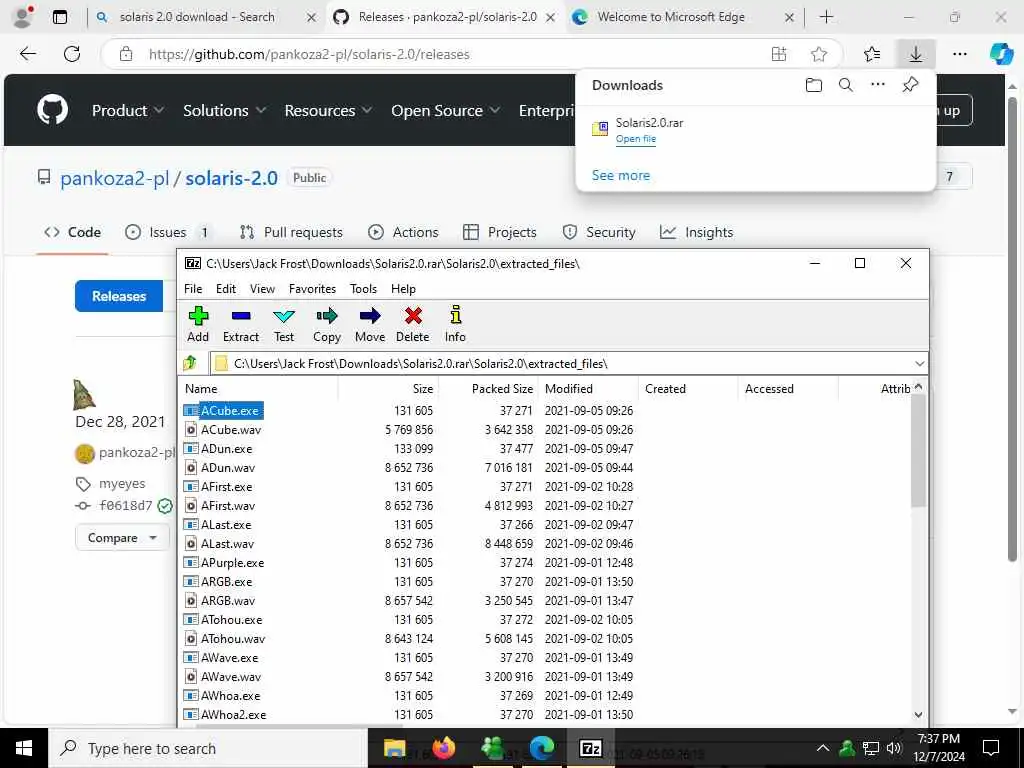
Task: Expand the Solutions dropdown
Action: (x=224, y=110)
